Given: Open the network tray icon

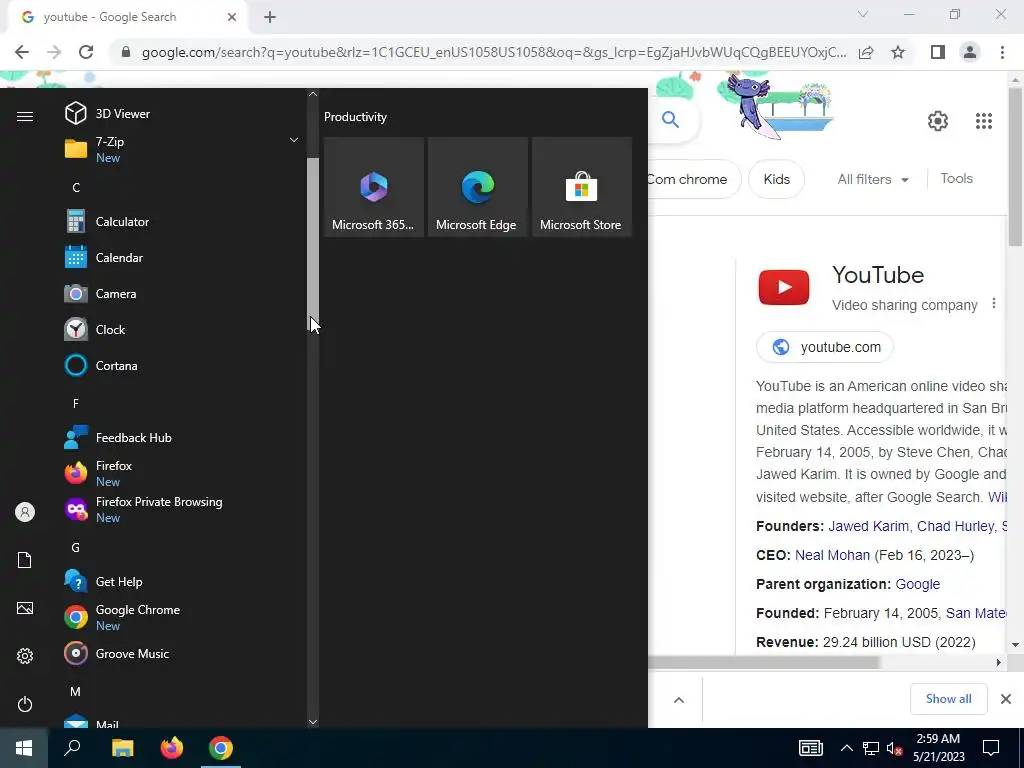Looking at the screenshot, I should coord(871,748).
